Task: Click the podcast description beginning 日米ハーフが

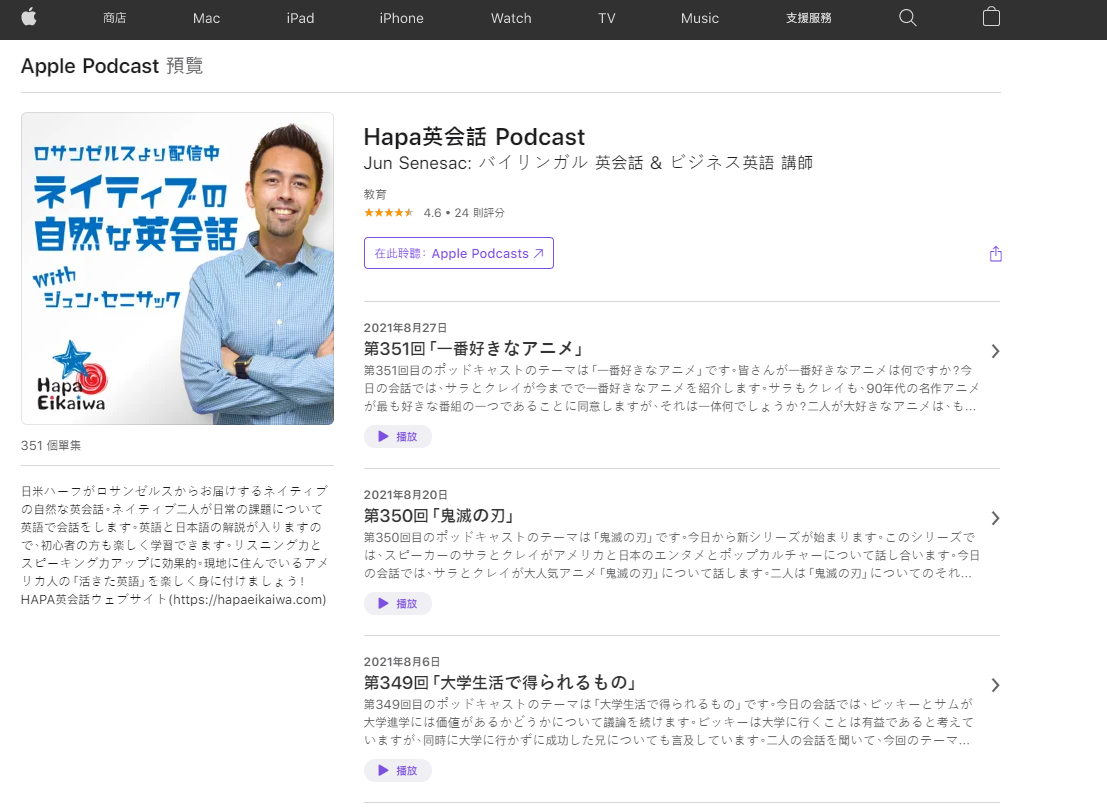Action: pos(175,545)
